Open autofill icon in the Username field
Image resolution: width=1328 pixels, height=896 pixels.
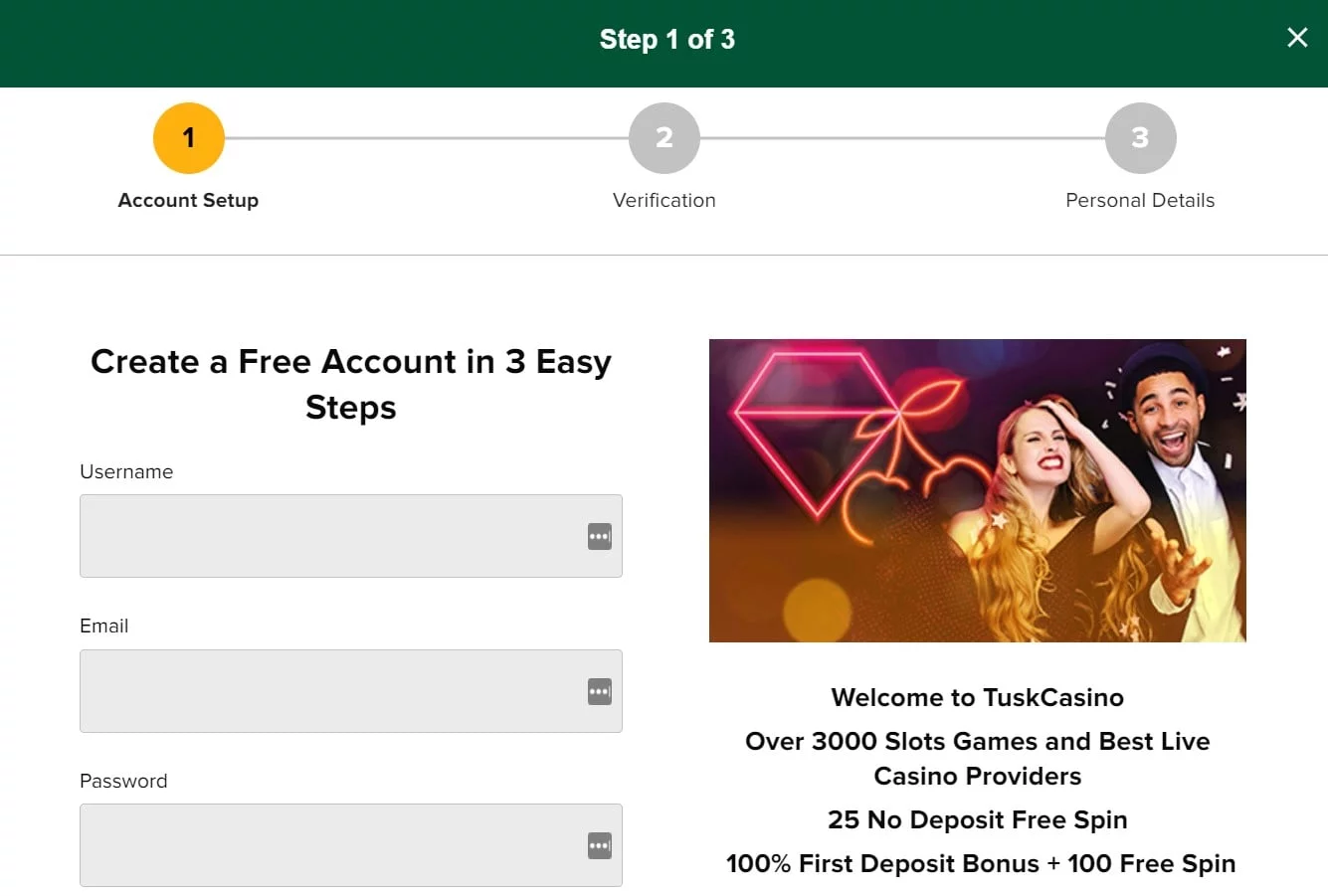pyautogui.click(x=599, y=537)
